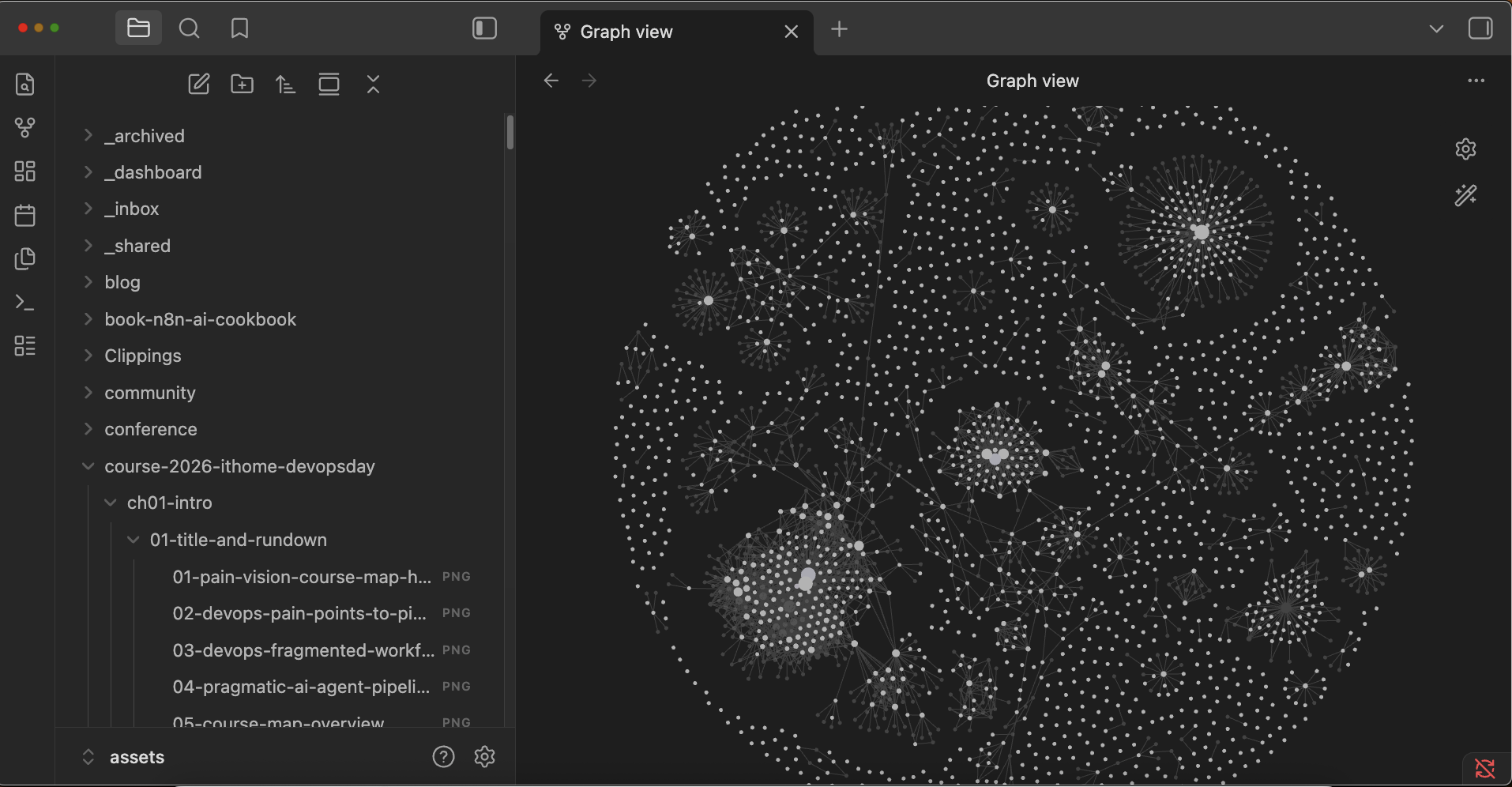Open the file explorer tab icon
The width and height of the screenshot is (1512, 787).
click(x=138, y=28)
